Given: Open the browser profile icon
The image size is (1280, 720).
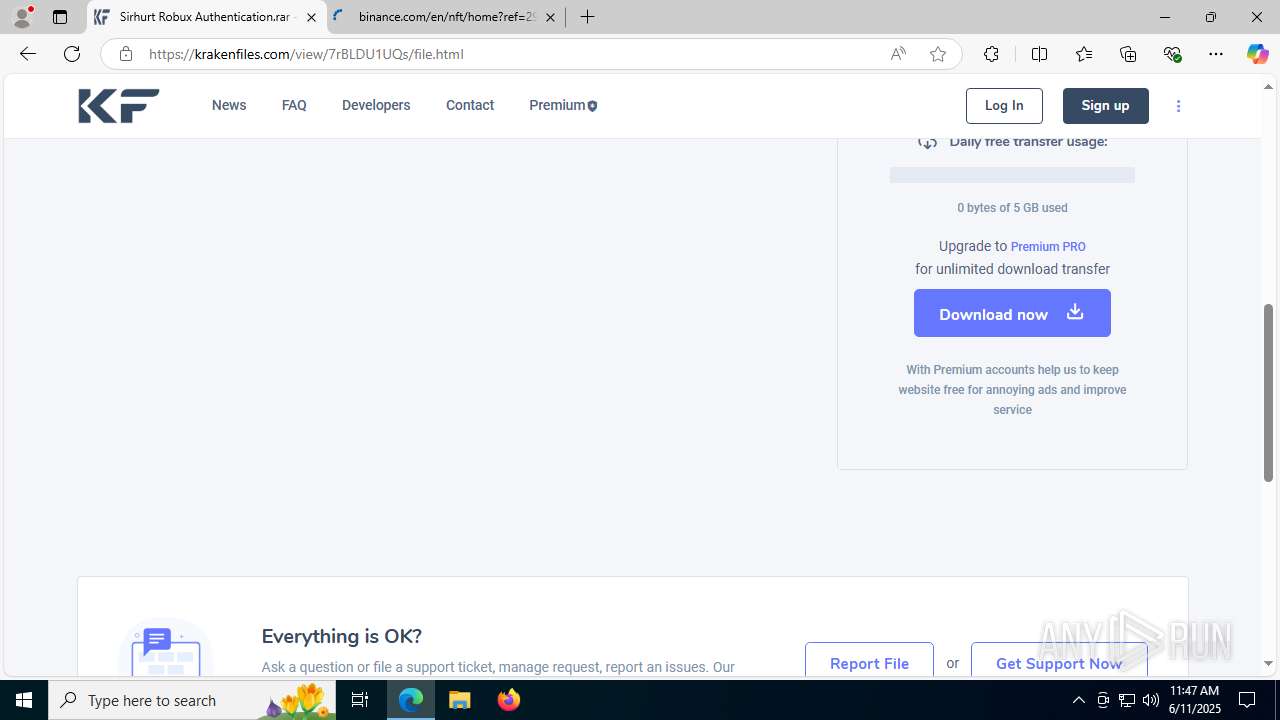Looking at the screenshot, I should coord(22,17).
